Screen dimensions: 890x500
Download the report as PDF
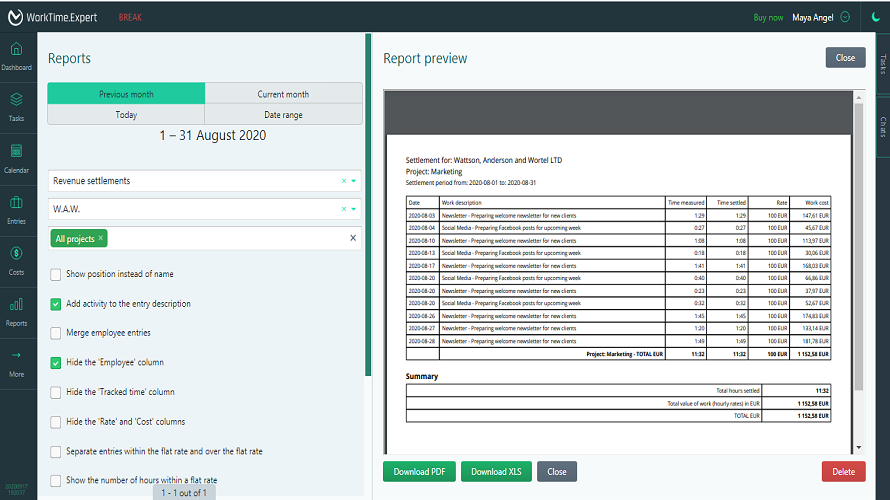point(418,472)
